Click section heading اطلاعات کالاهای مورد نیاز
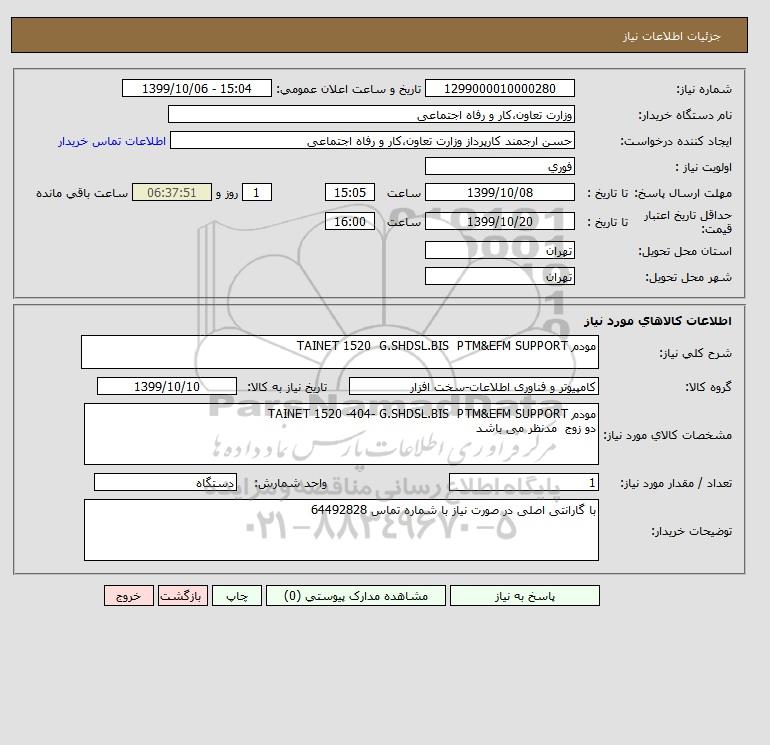The width and height of the screenshot is (770, 745). [658, 321]
